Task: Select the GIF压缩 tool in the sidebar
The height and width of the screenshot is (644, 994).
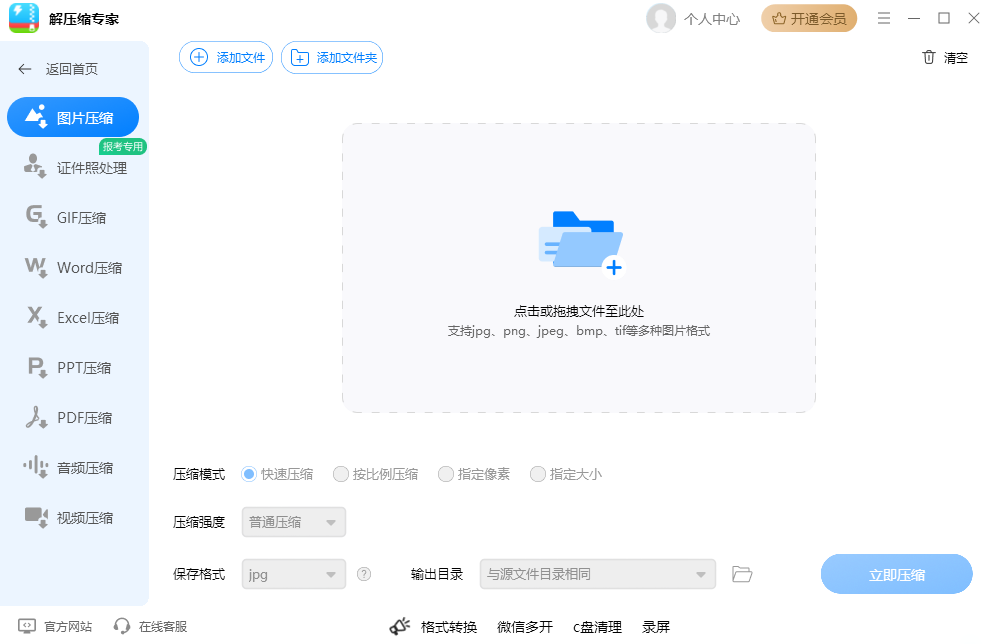Action: click(x=72, y=217)
